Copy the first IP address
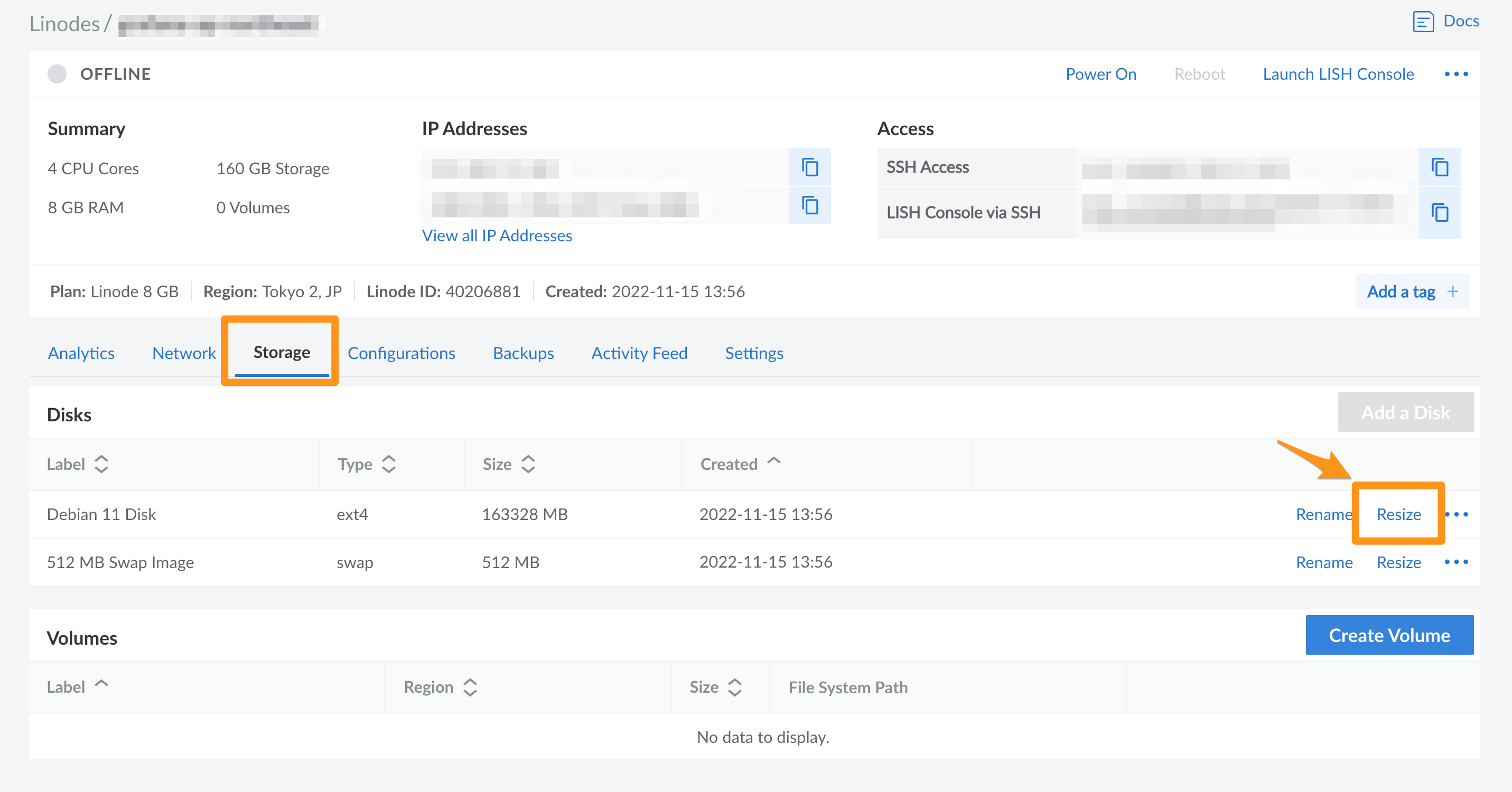Screen dimensions: 1512x792 coord(809,168)
